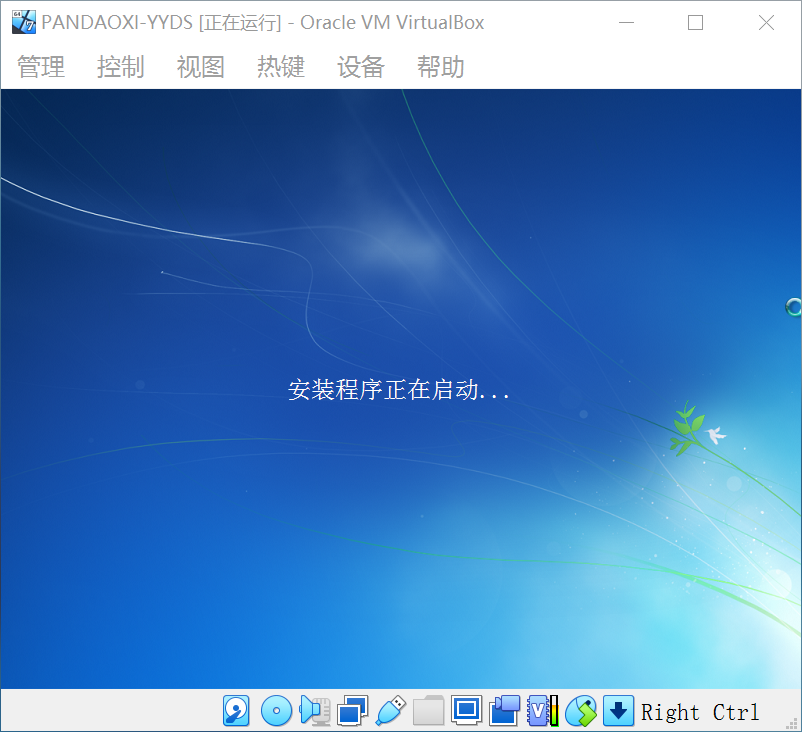Click the Right Ctrl host key label
The image size is (802, 732).
click(x=700, y=712)
